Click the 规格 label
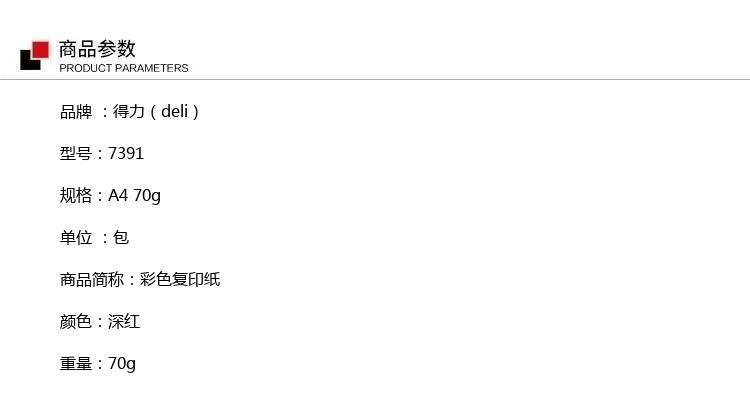 pyautogui.click(x=76, y=195)
